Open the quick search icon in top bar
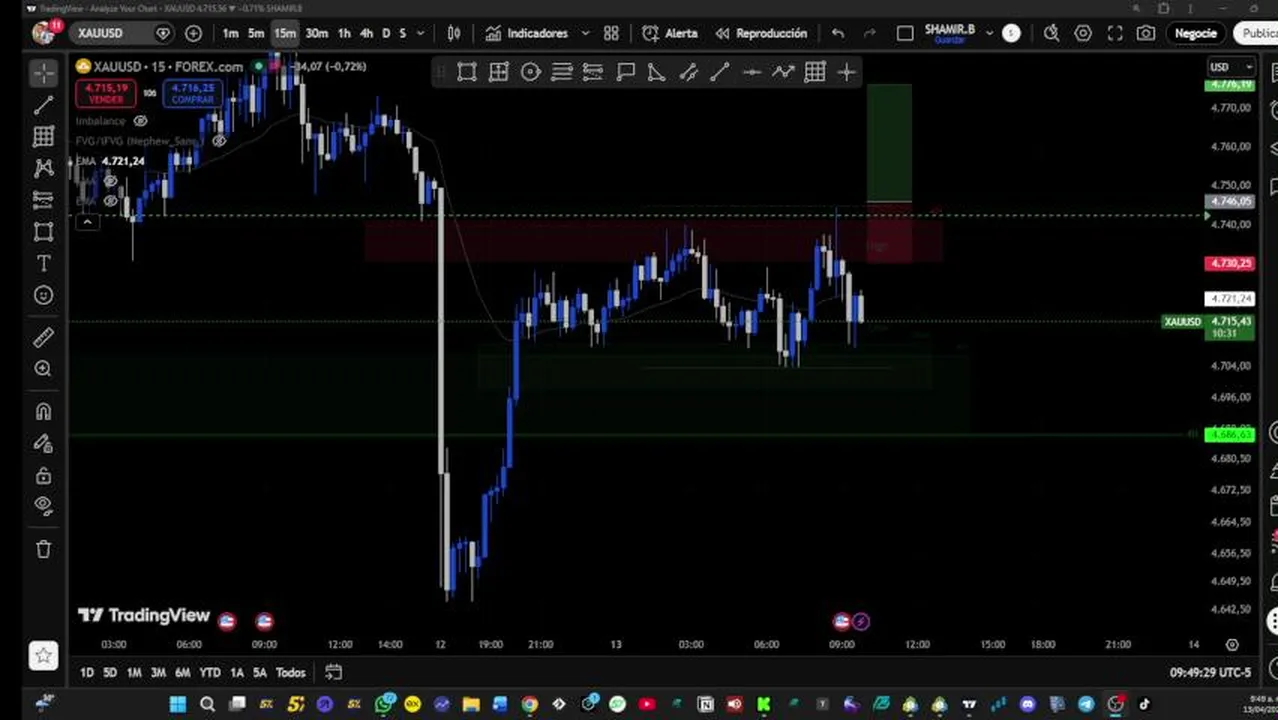Screen dimensions: 1278x720 1051,33
